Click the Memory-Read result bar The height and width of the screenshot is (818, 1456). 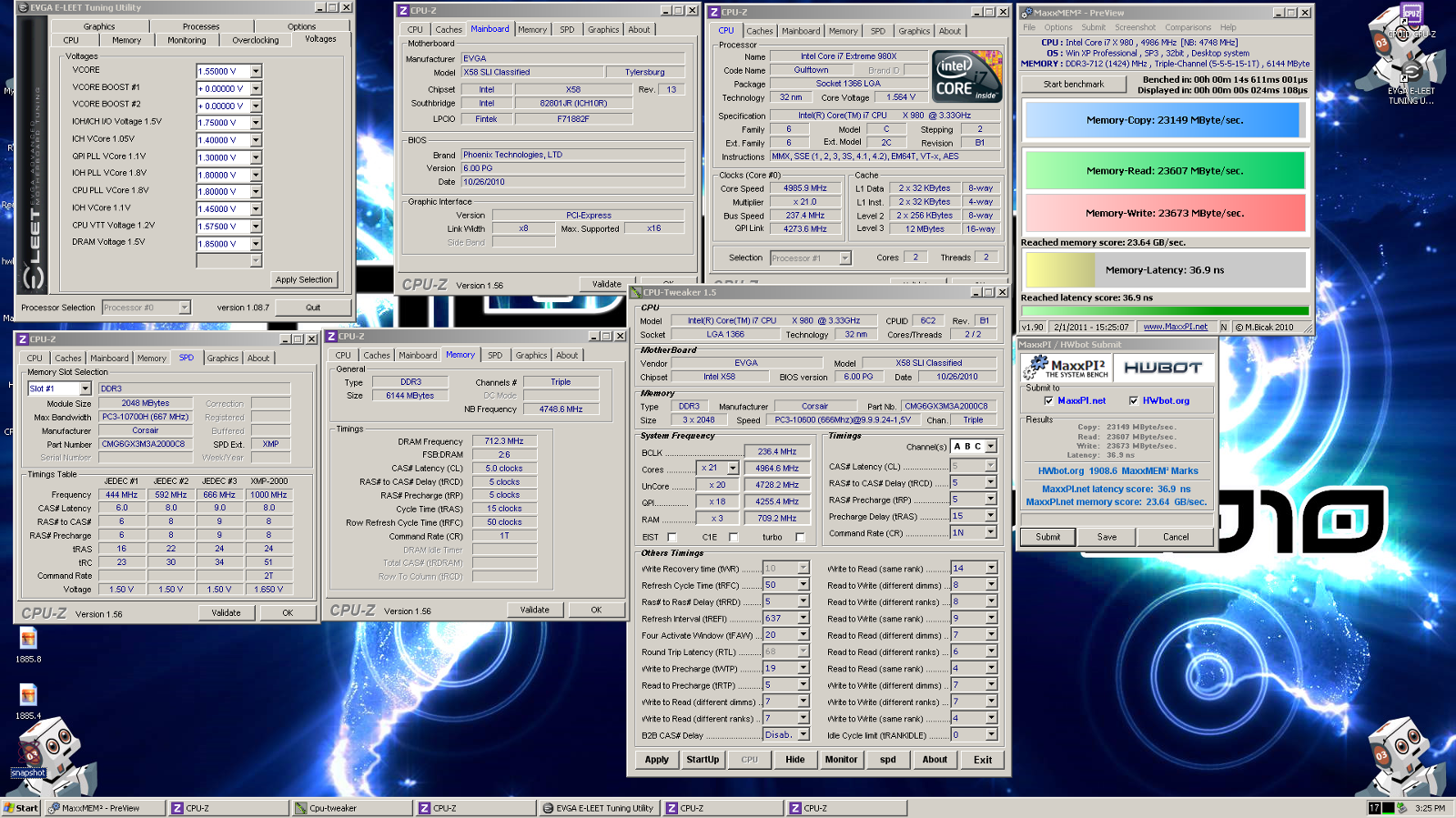click(x=1164, y=170)
